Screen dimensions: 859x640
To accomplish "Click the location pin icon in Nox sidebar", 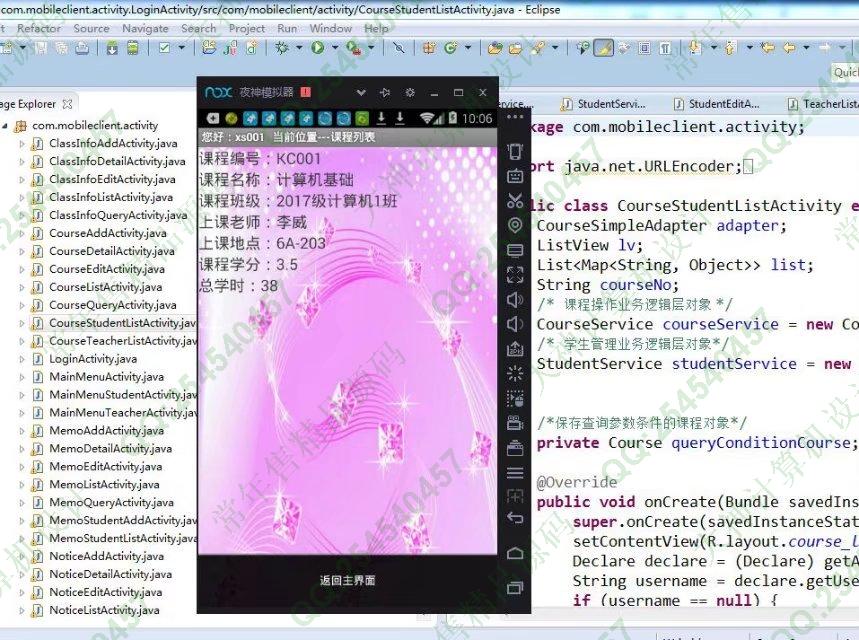I will 515,226.
